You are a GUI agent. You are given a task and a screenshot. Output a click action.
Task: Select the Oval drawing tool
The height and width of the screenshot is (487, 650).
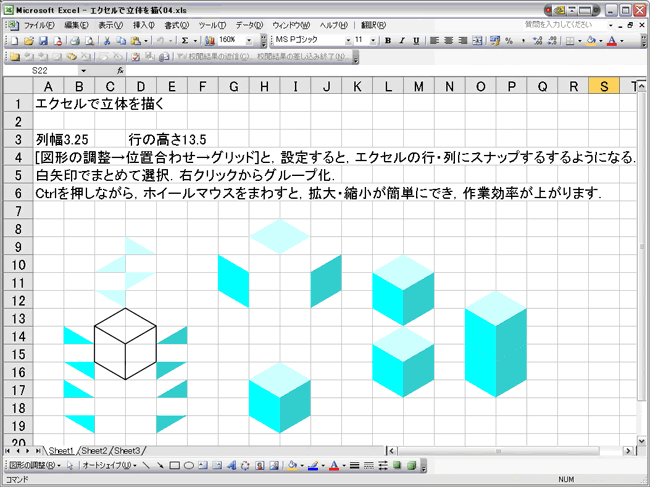point(189,466)
